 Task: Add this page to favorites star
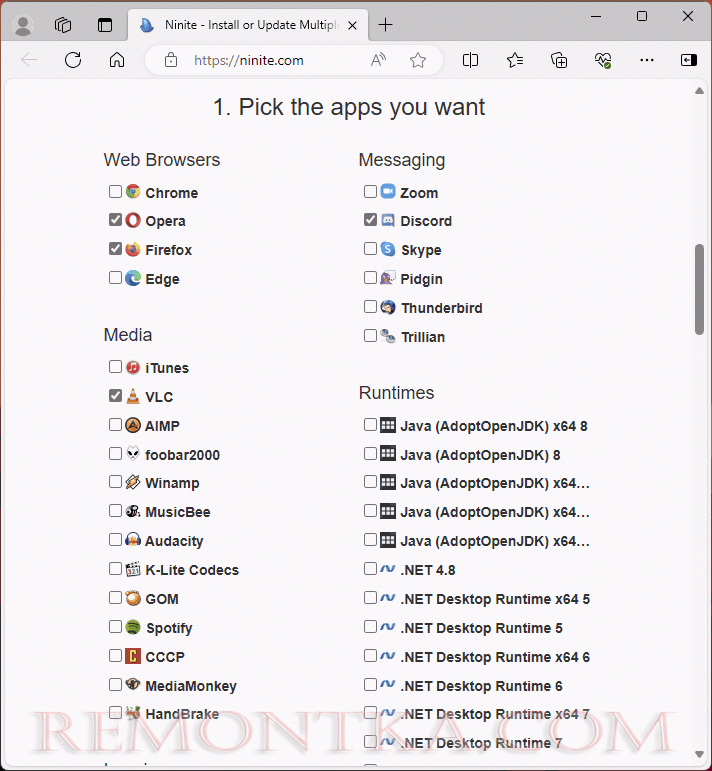(418, 60)
